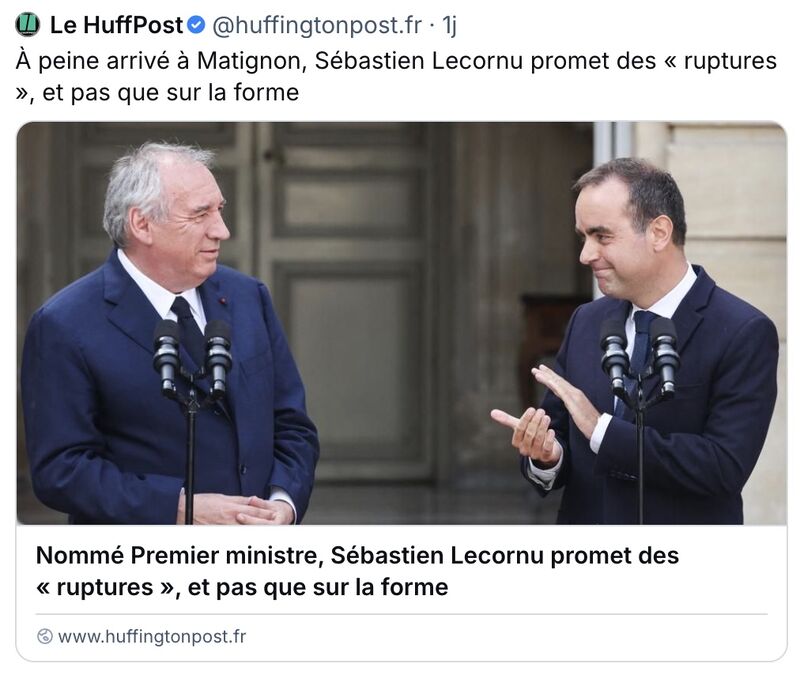This screenshot has width=800, height=675.
Task: Click 'Sébastien Lecornu' in the card headline
Action: click(x=437, y=555)
